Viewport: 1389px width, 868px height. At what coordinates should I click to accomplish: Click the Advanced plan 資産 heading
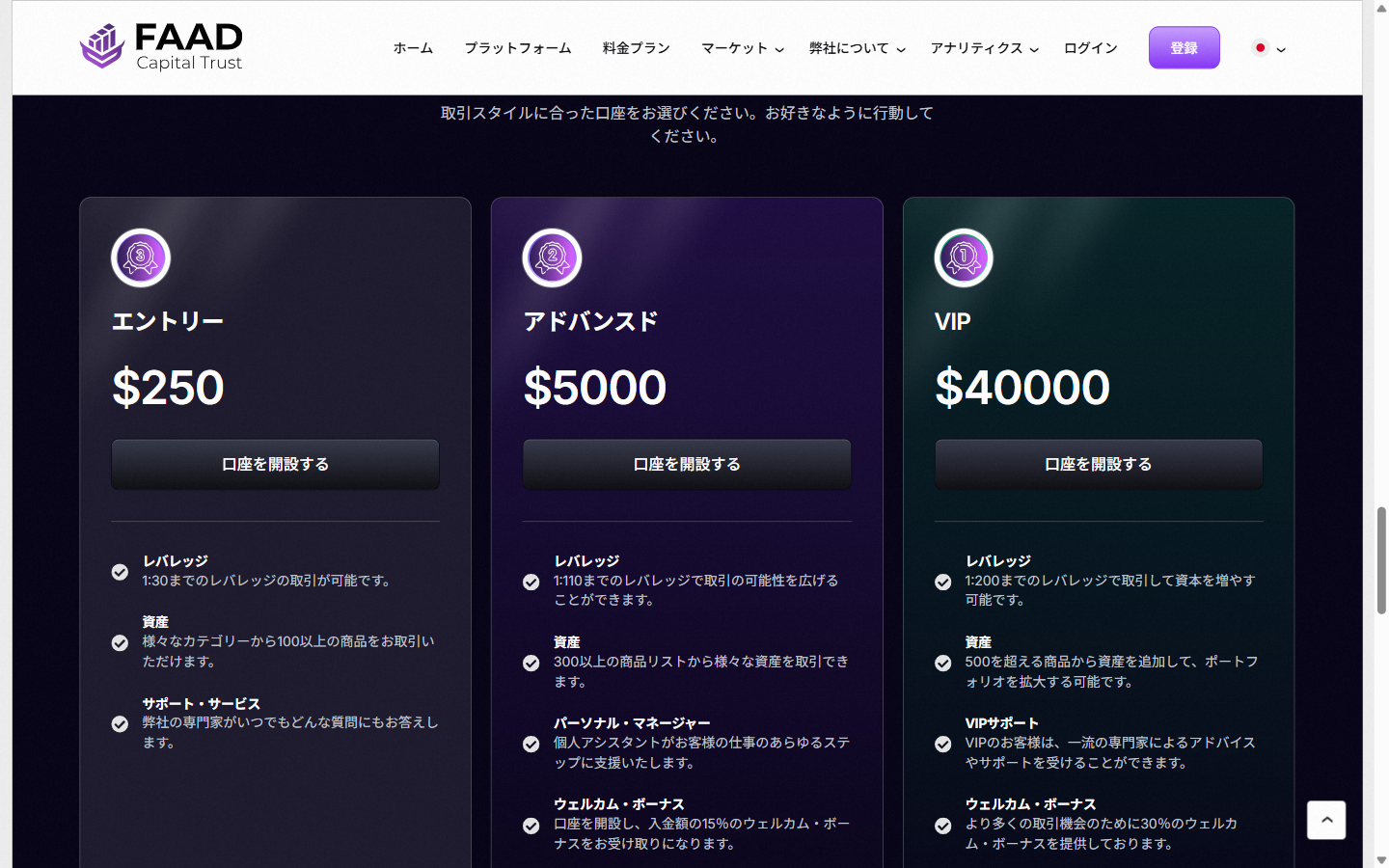[567, 642]
